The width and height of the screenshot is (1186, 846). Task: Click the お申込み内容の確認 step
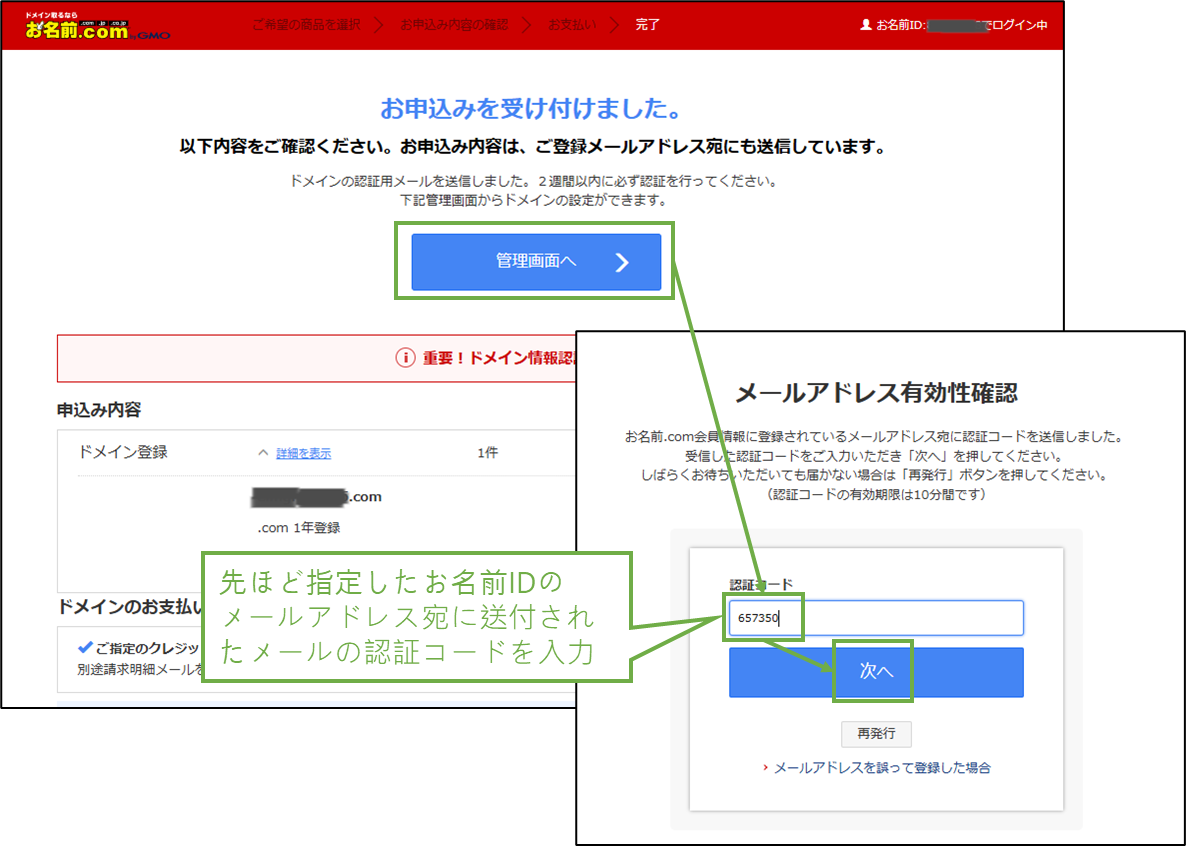454,25
